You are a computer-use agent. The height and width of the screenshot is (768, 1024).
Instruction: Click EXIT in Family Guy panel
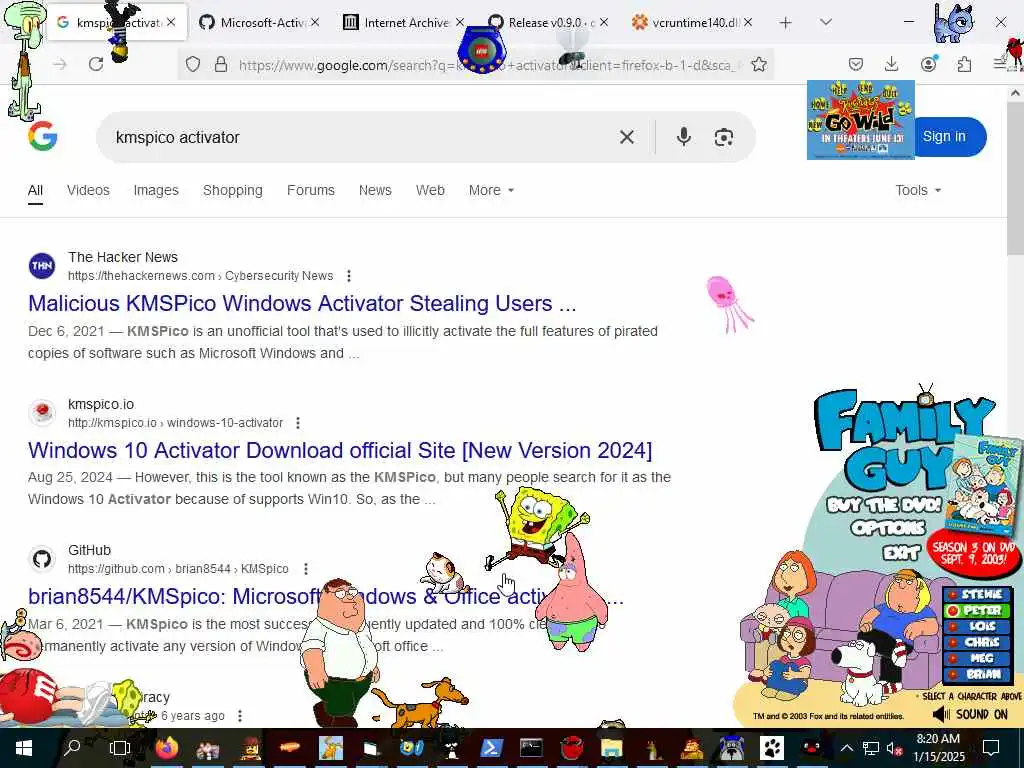pos(902,553)
